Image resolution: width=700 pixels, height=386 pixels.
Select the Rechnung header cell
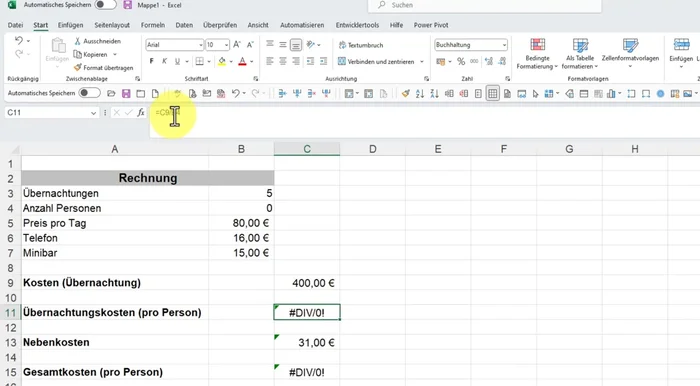point(148,178)
